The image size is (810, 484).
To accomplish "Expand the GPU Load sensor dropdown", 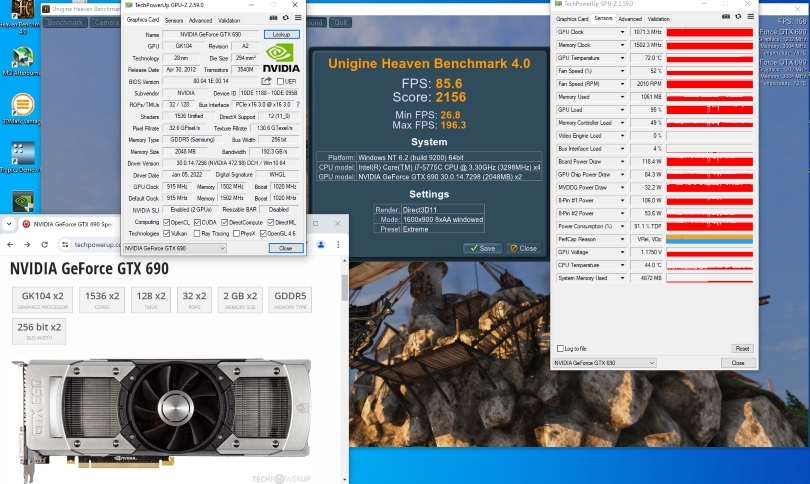I will coord(622,110).
